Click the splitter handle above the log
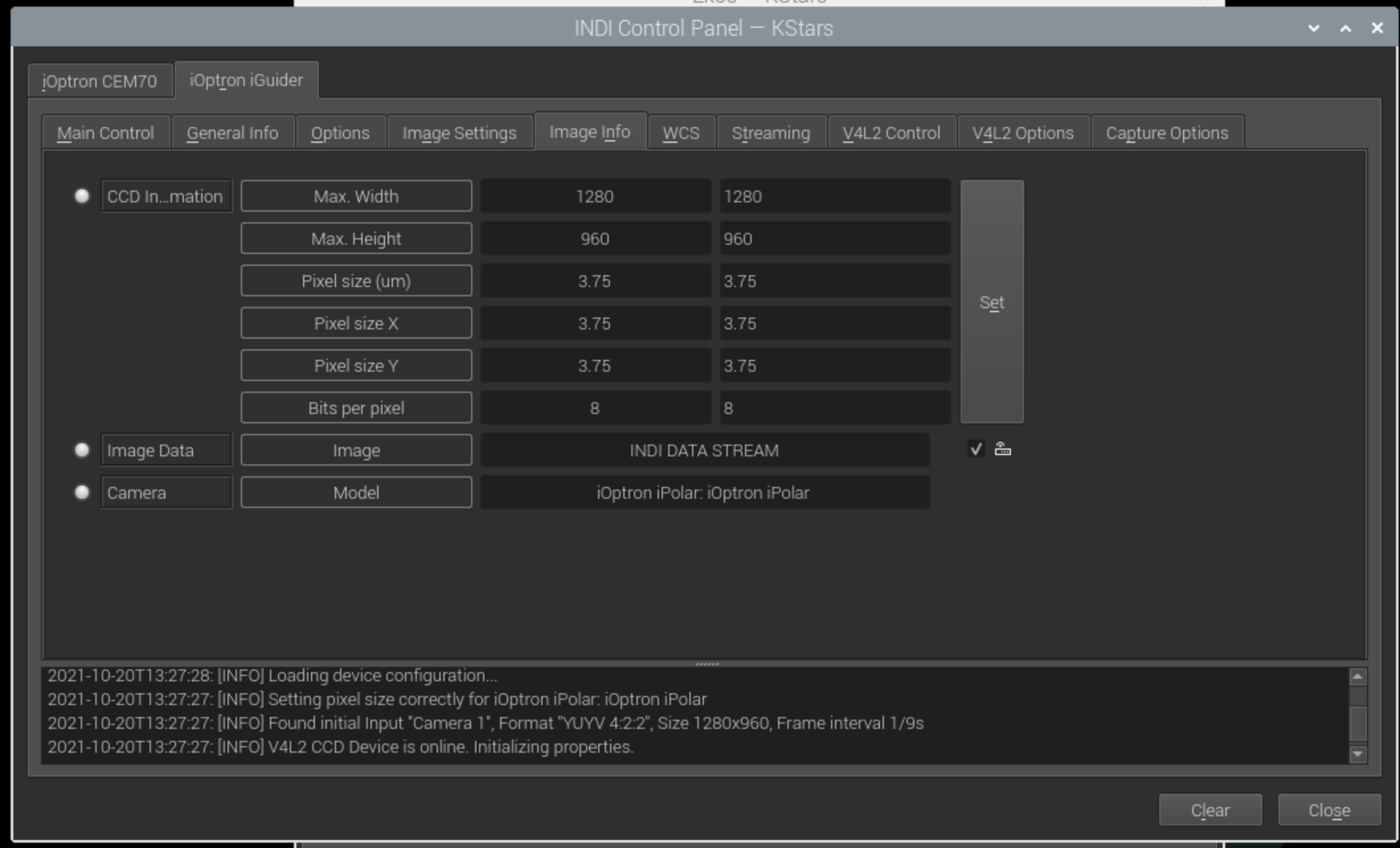The image size is (1400, 848). [707, 663]
